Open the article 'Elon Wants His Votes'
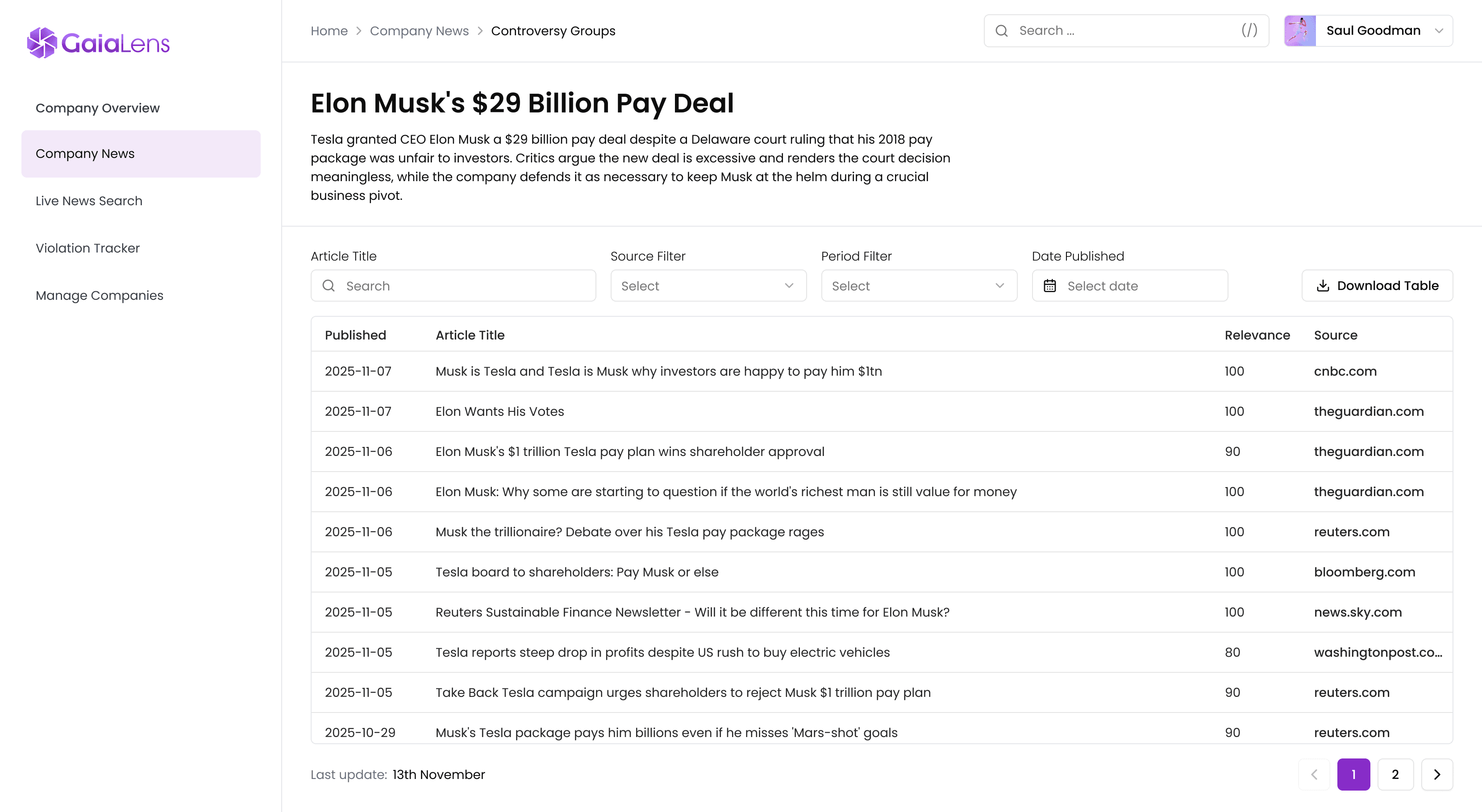Viewport: 1482px width, 812px height. [x=500, y=412]
